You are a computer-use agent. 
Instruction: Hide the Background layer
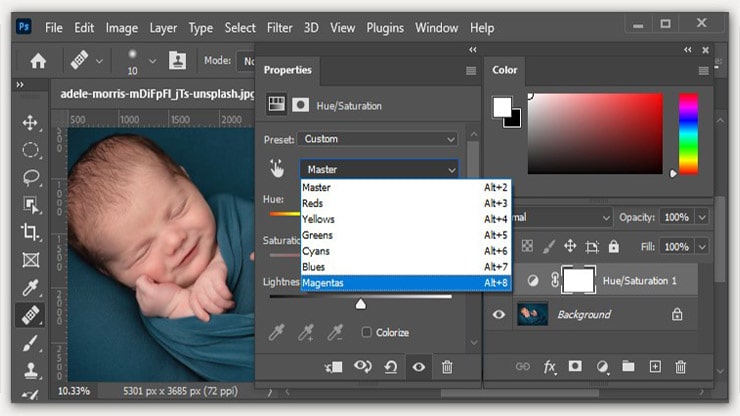499,314
